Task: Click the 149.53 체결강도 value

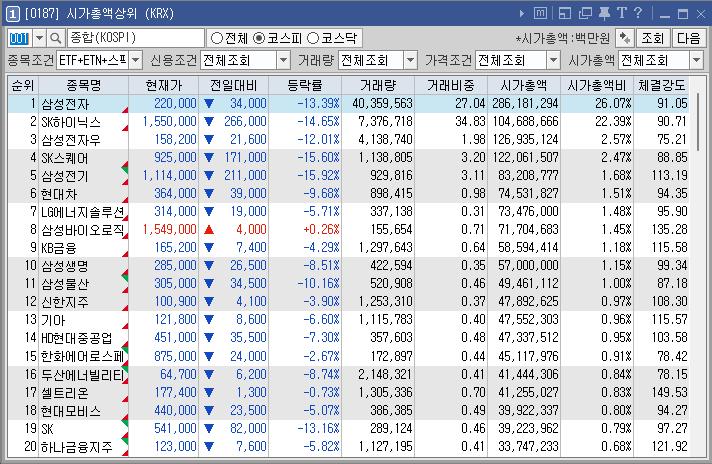Action: pos(669,392)
